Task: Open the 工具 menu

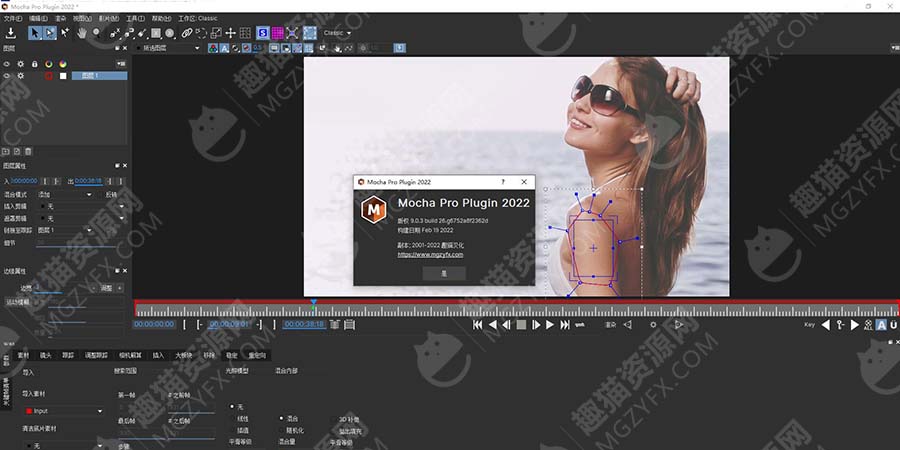Action: (x=135, y=18)
